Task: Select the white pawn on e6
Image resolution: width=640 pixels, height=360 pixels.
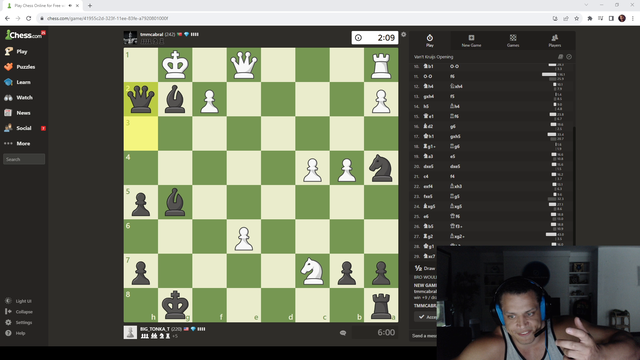Action: [x=244, y=236]
